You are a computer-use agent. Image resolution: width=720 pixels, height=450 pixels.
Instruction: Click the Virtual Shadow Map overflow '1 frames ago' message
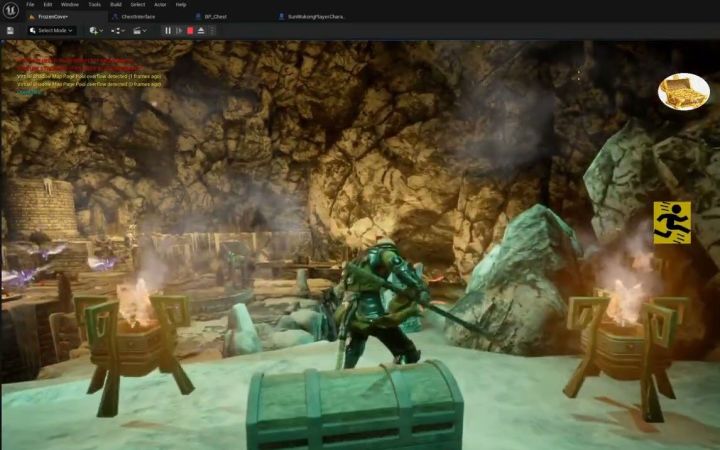(89, 77)
